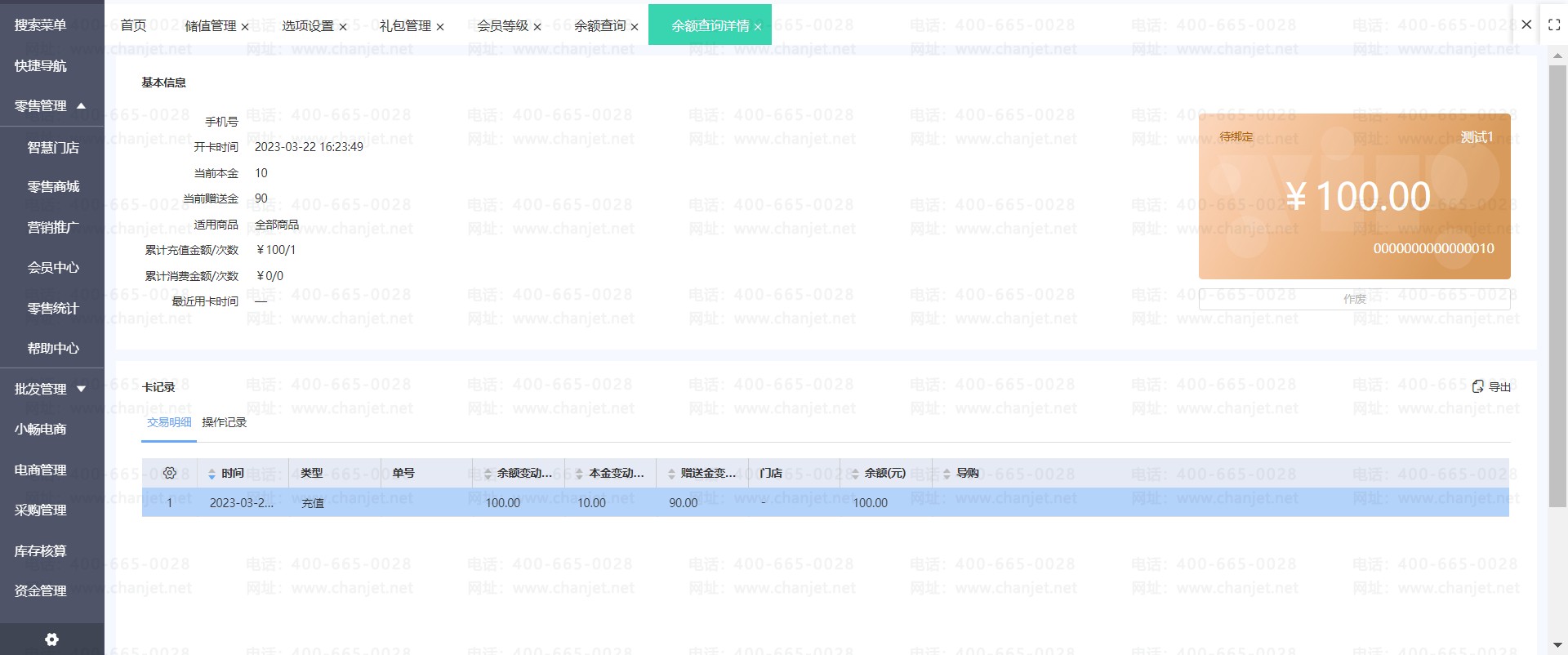
Task: Click the 适用商品 value 全部商品
Action: pos(277,225)
